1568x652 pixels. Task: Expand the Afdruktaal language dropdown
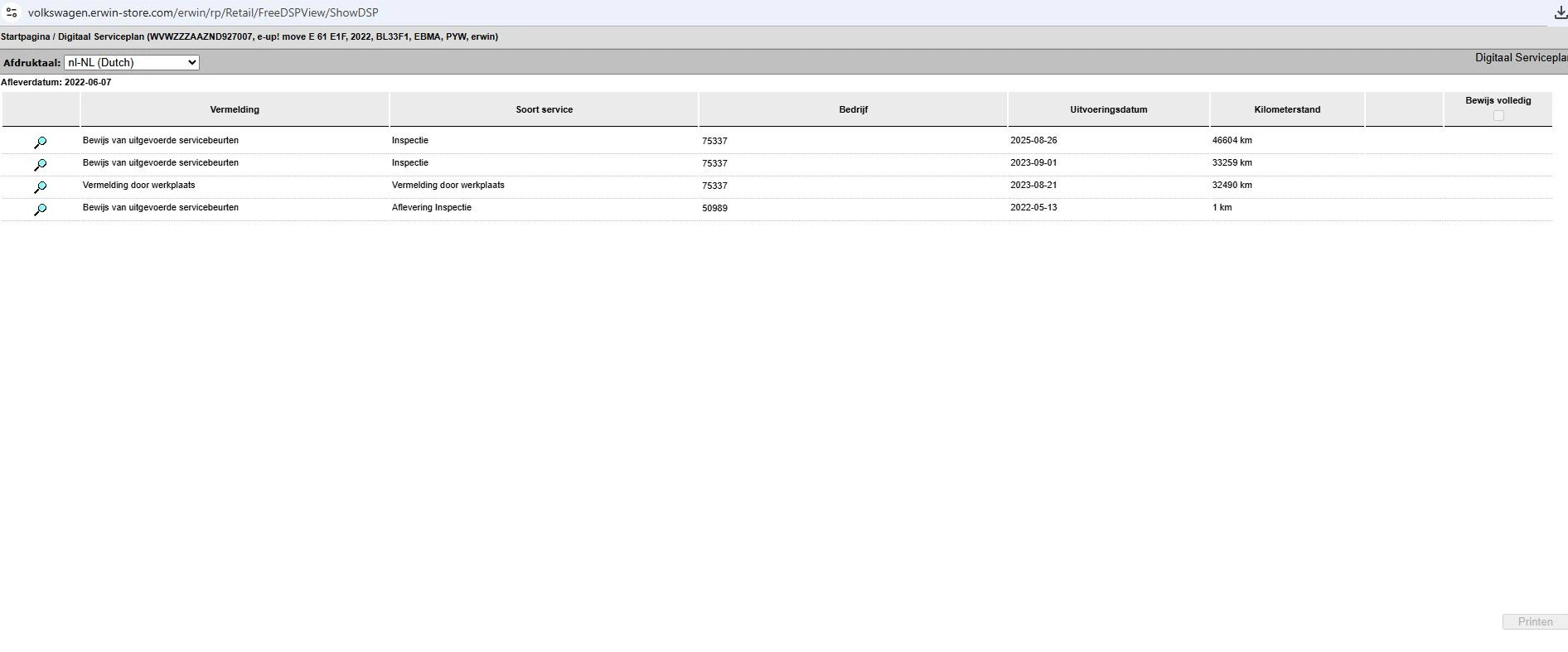(132, 62)
